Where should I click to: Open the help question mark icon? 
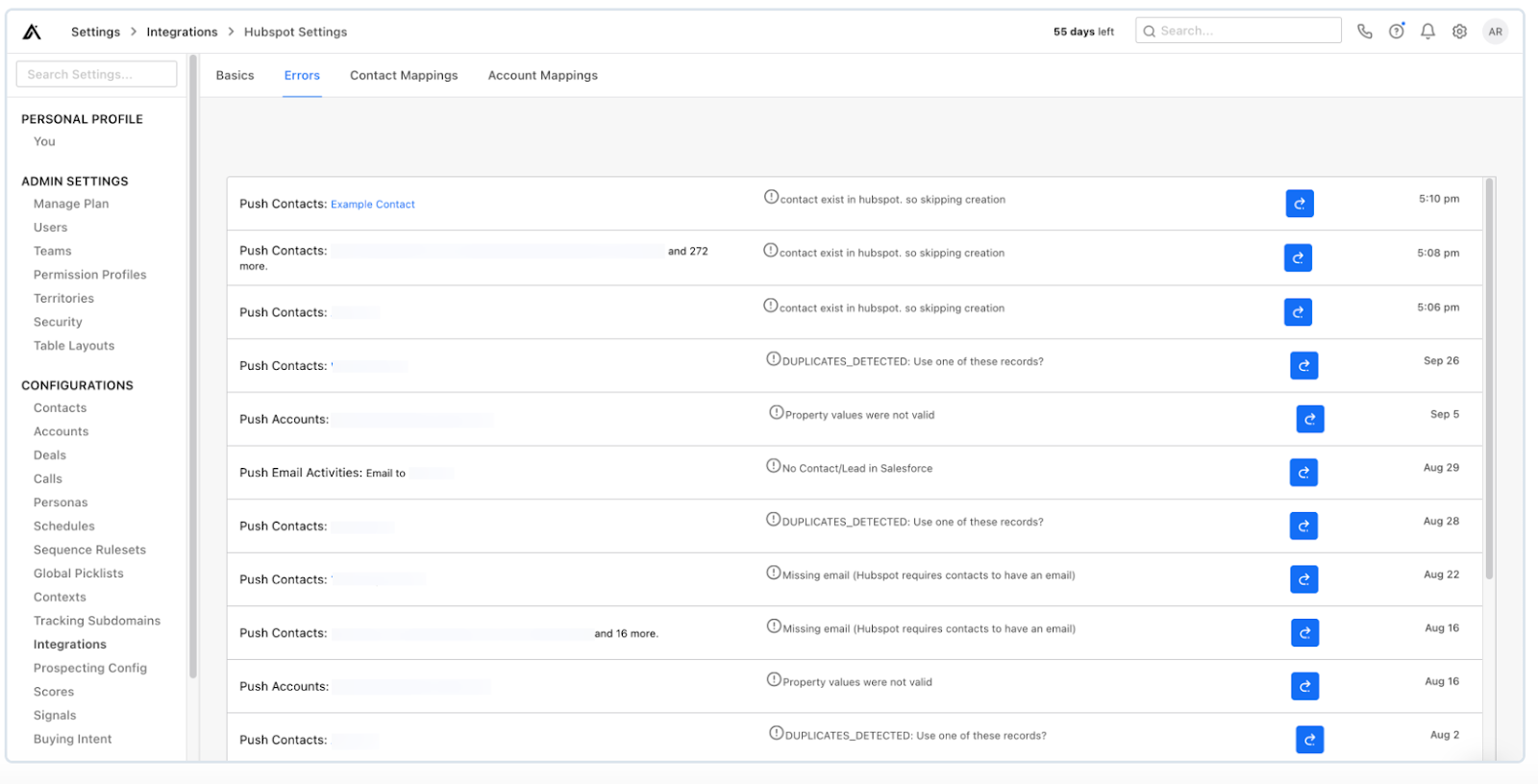click(1396, 31)
